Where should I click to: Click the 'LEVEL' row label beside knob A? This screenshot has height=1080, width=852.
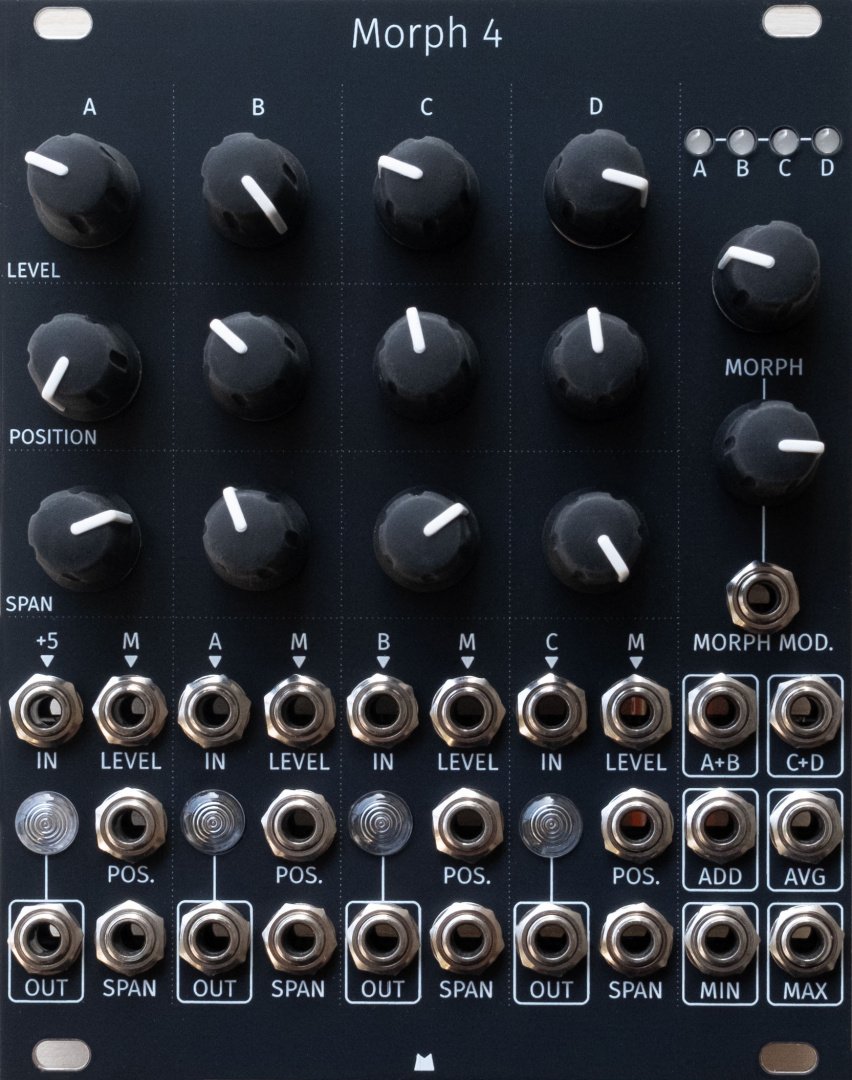pos(33,270)
